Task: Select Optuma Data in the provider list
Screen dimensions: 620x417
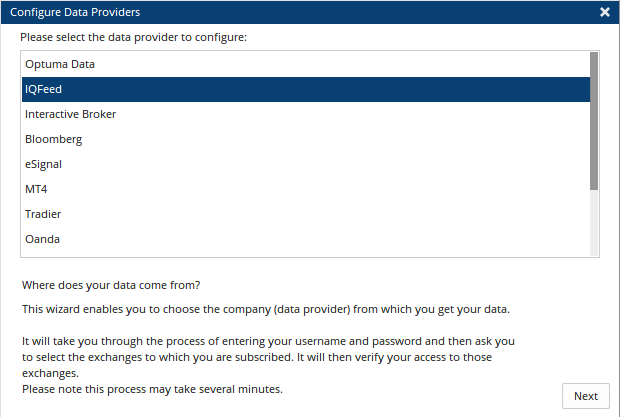Action: [x=306, y=64]
